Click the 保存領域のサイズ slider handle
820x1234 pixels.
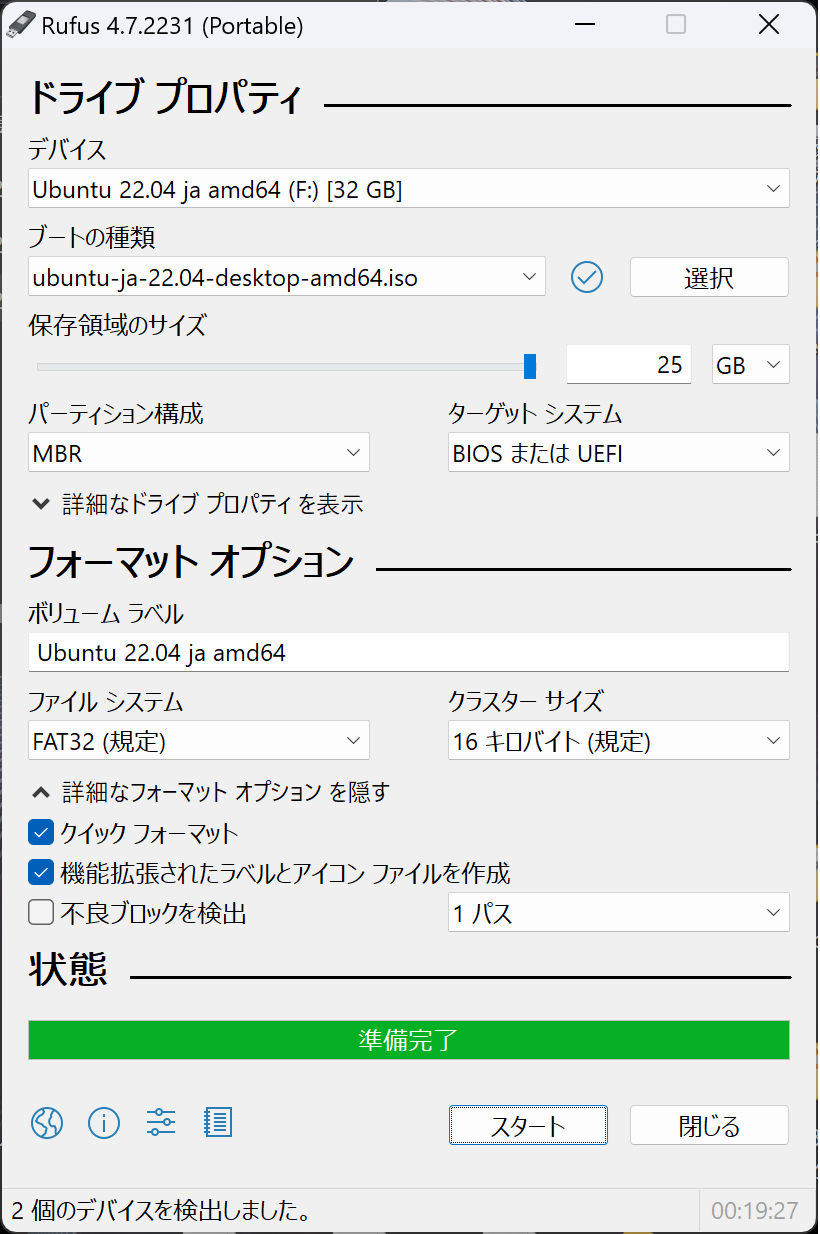coord(530,366)
